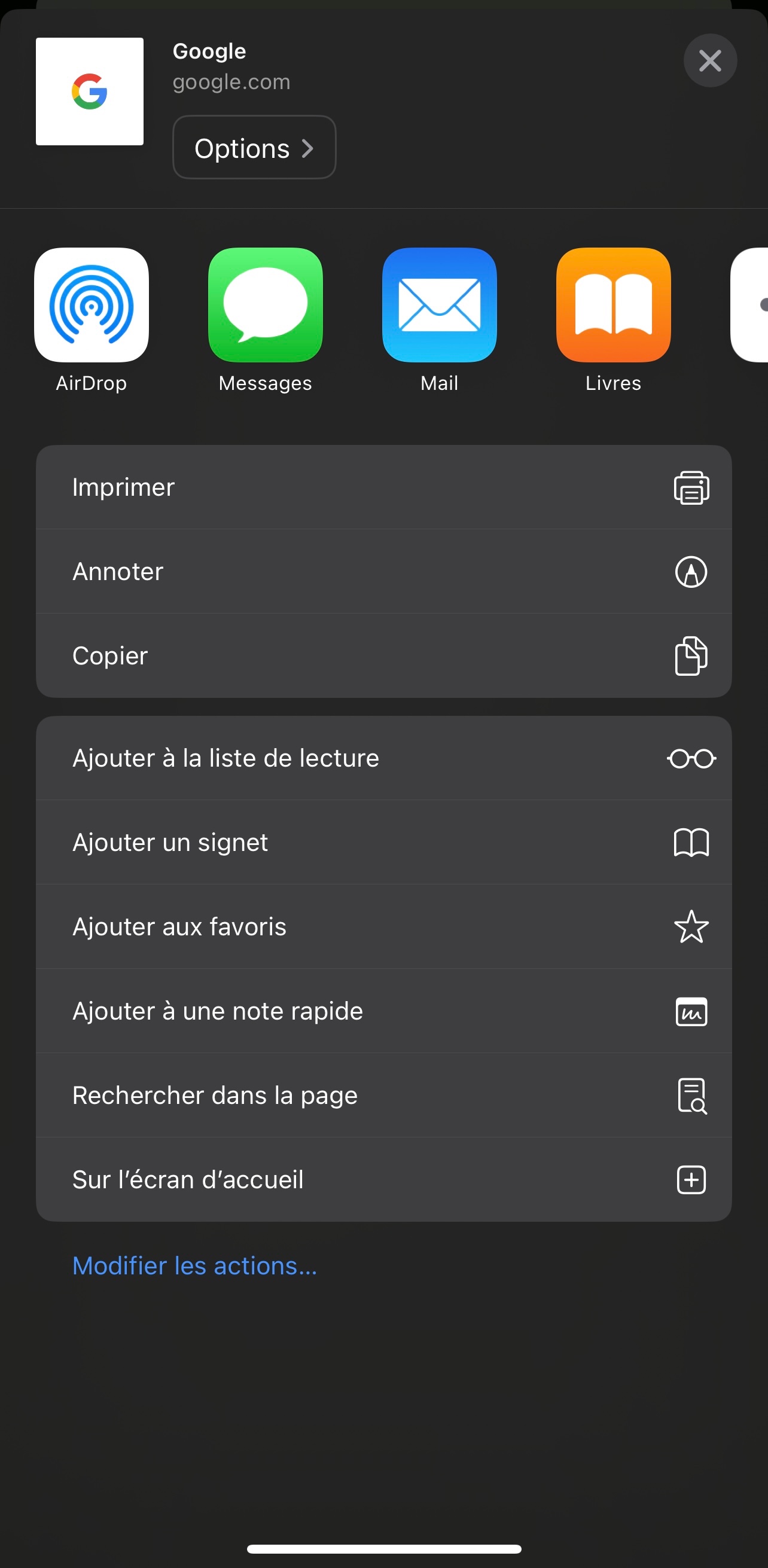This screenshot has height=1568, width=768.
Task: Tap the glasses reading list icon
Action: 691,758
